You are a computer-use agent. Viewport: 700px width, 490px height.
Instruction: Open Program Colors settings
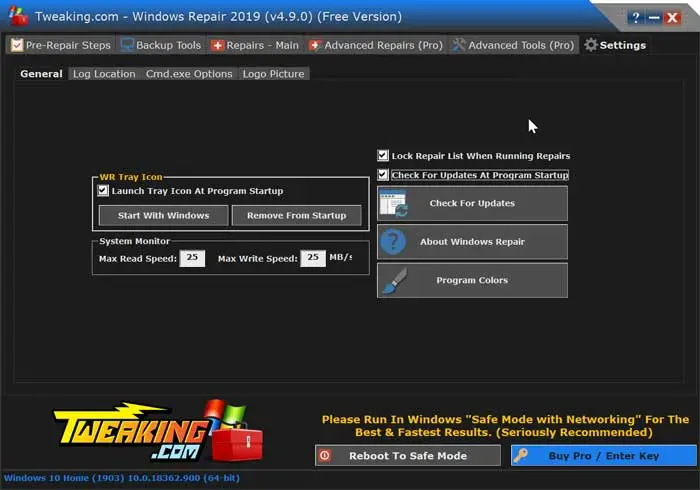(472, 280)
